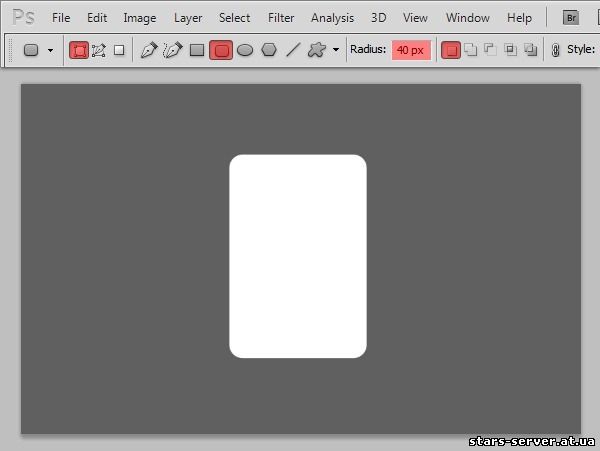Select the Freeform Pen tool
Screen dimensions: 600x451
(172, 50)
